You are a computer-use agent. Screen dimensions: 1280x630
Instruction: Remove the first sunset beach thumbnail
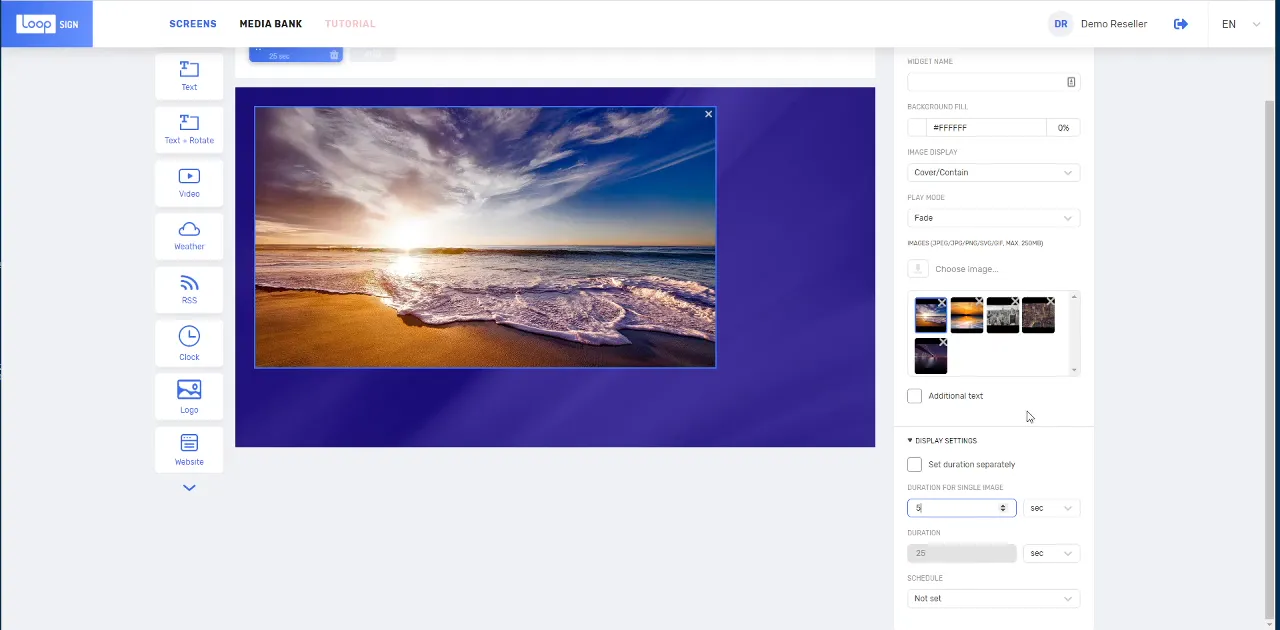[x=942, y=302]
